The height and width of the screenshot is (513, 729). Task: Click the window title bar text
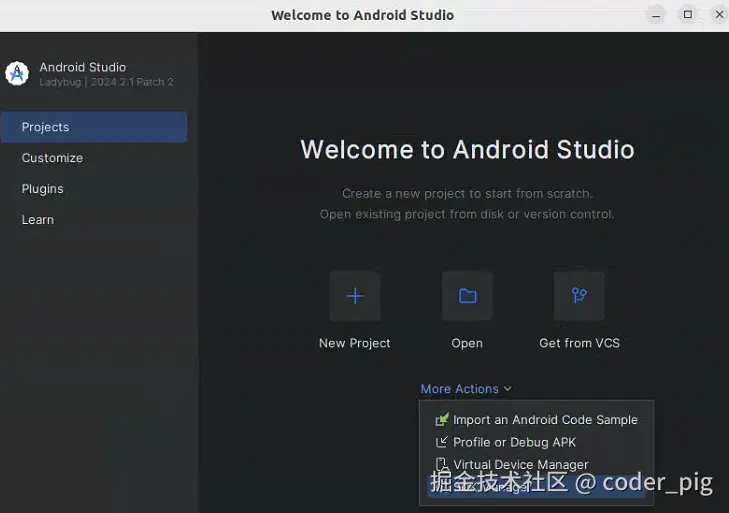pyautogui.click(x=363, y=15)
